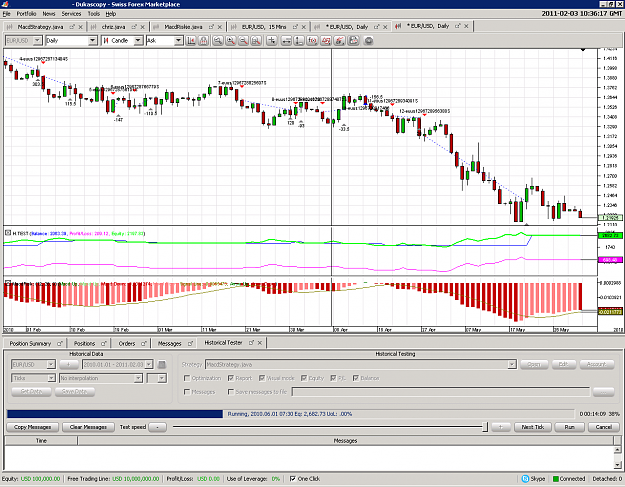This screenshot has height=487, width=625.
Task: Click the Clear Messages button
Action: click(x=88, y=427)
